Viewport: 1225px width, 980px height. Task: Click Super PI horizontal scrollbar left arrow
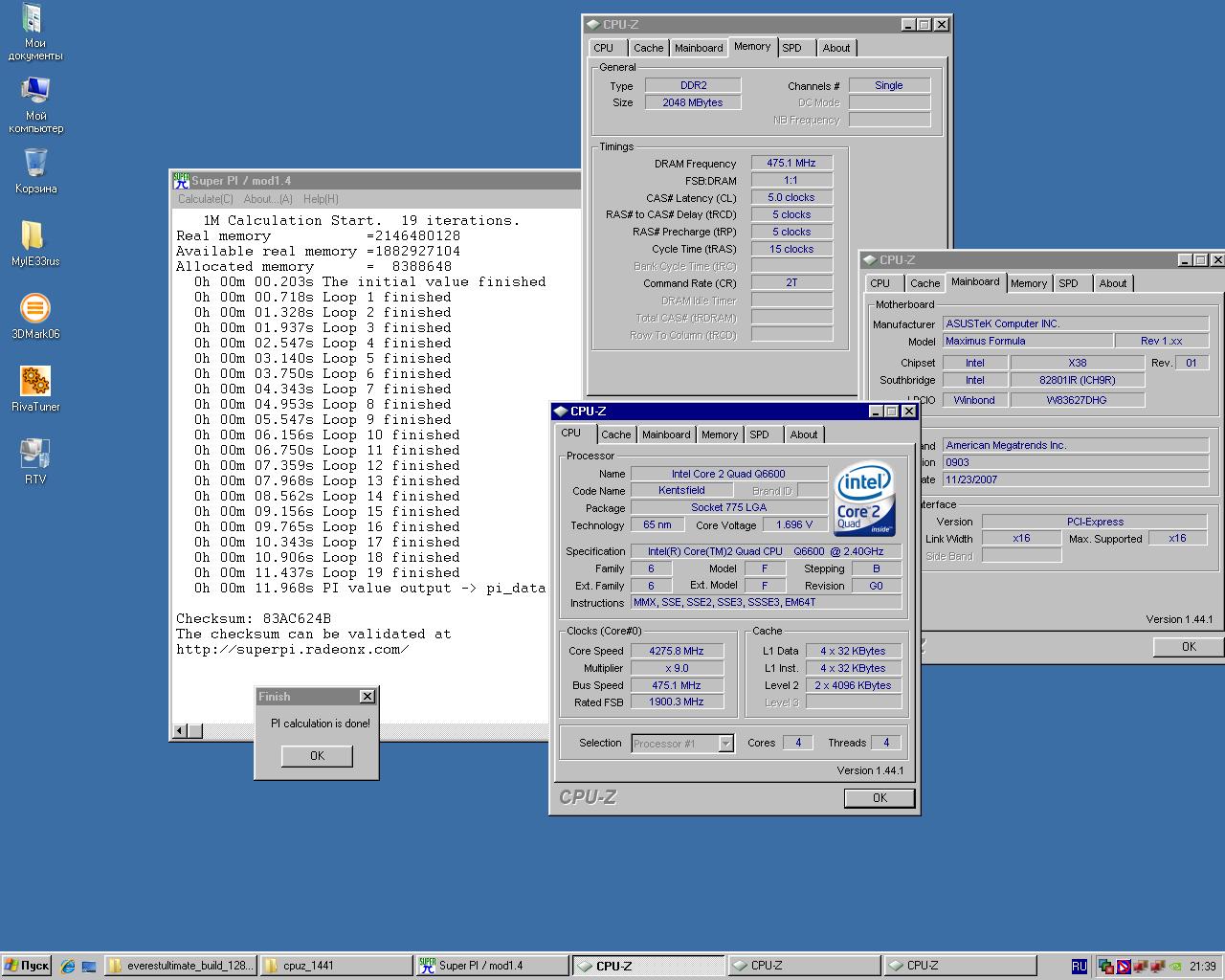179,731
